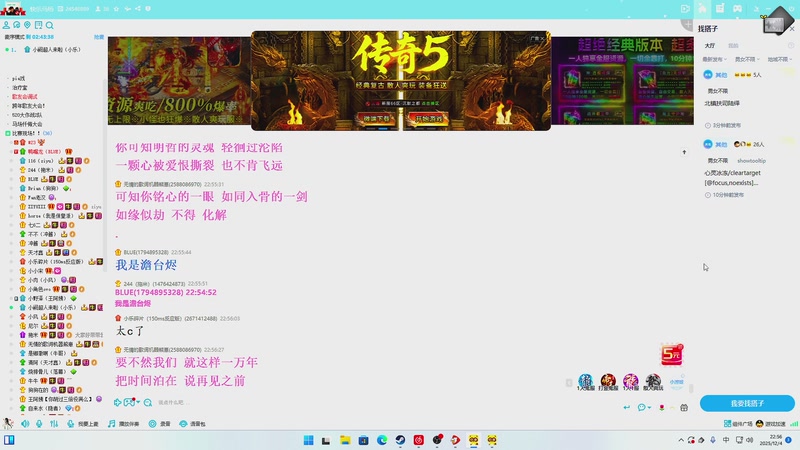Select the 马场纤视大会 channel
800x450 pixels.
pyautogui.click(x=27, y=124)
